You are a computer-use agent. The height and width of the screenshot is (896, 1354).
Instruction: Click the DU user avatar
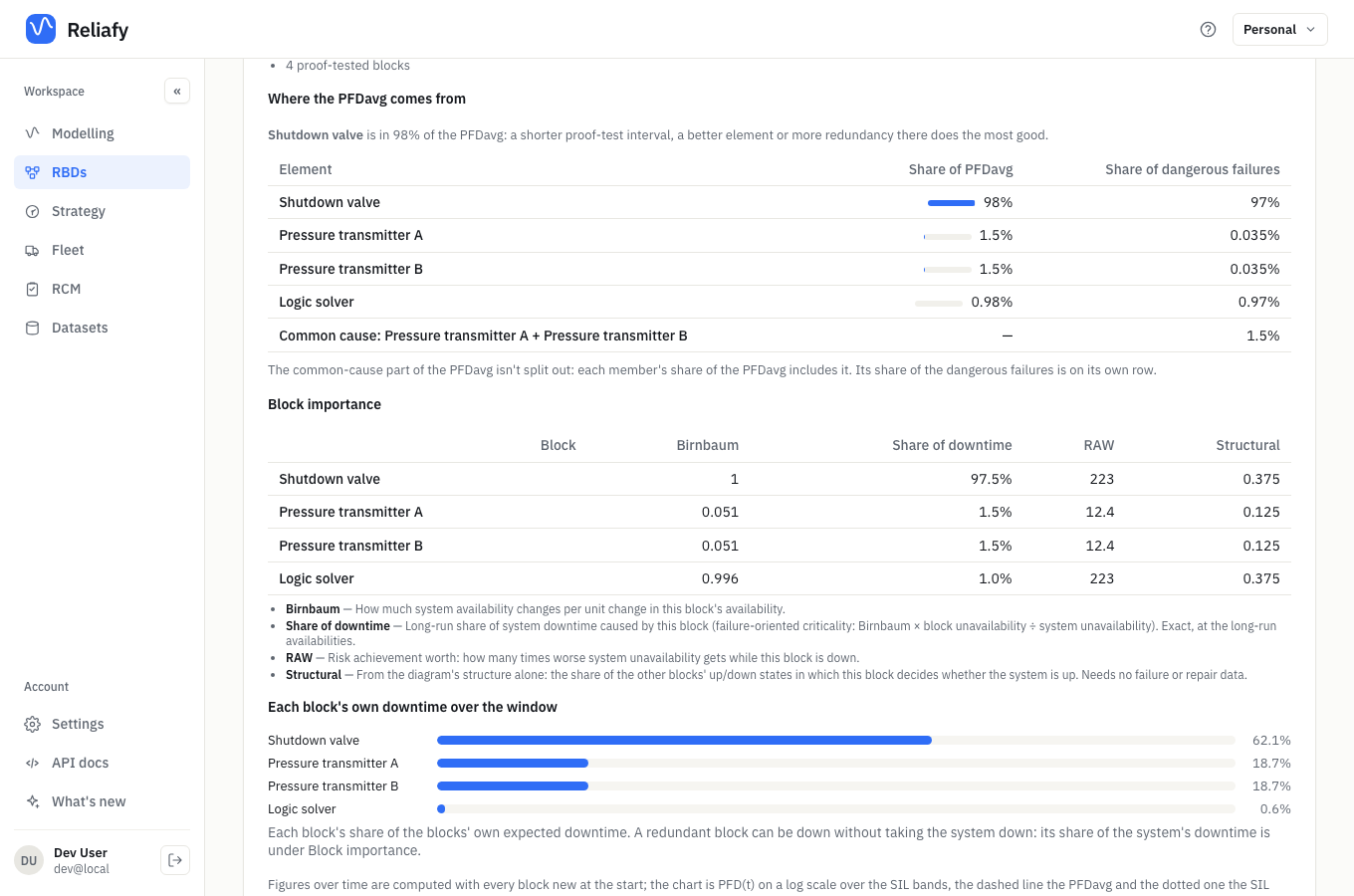pyautogui.click(x=29, y=860)
